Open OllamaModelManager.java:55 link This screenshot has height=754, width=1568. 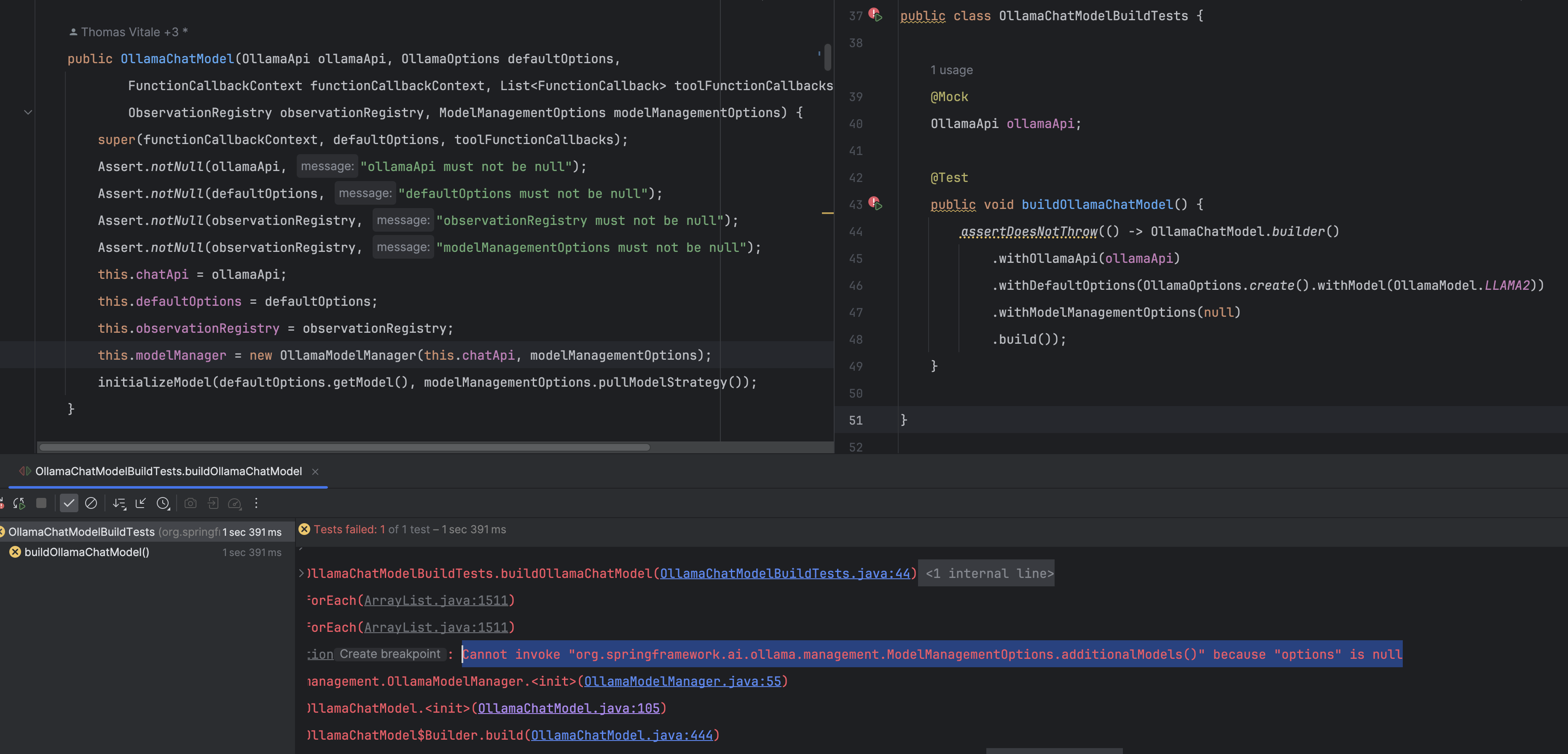(x=682, y=681)
